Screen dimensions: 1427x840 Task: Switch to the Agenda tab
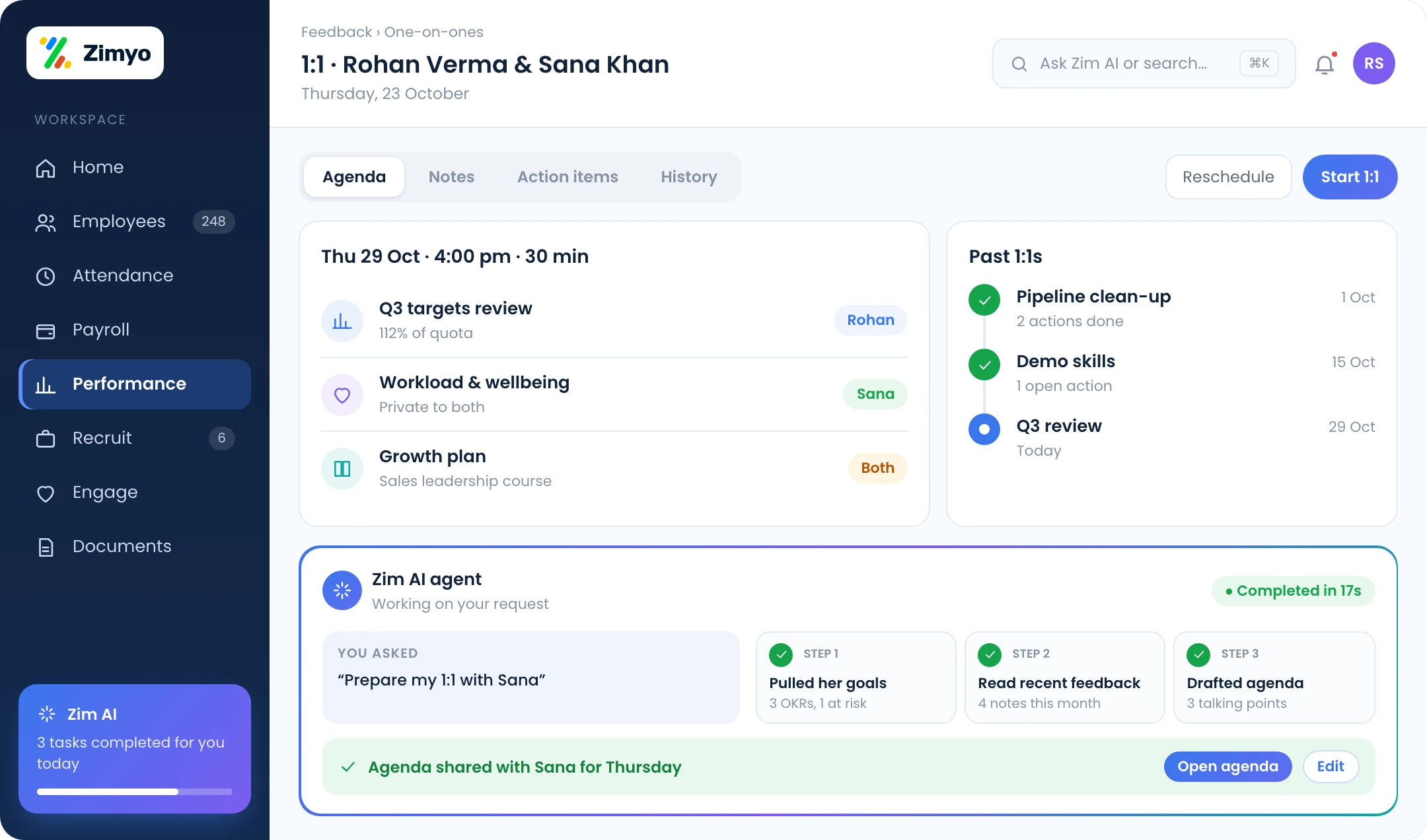coord(354,177)
